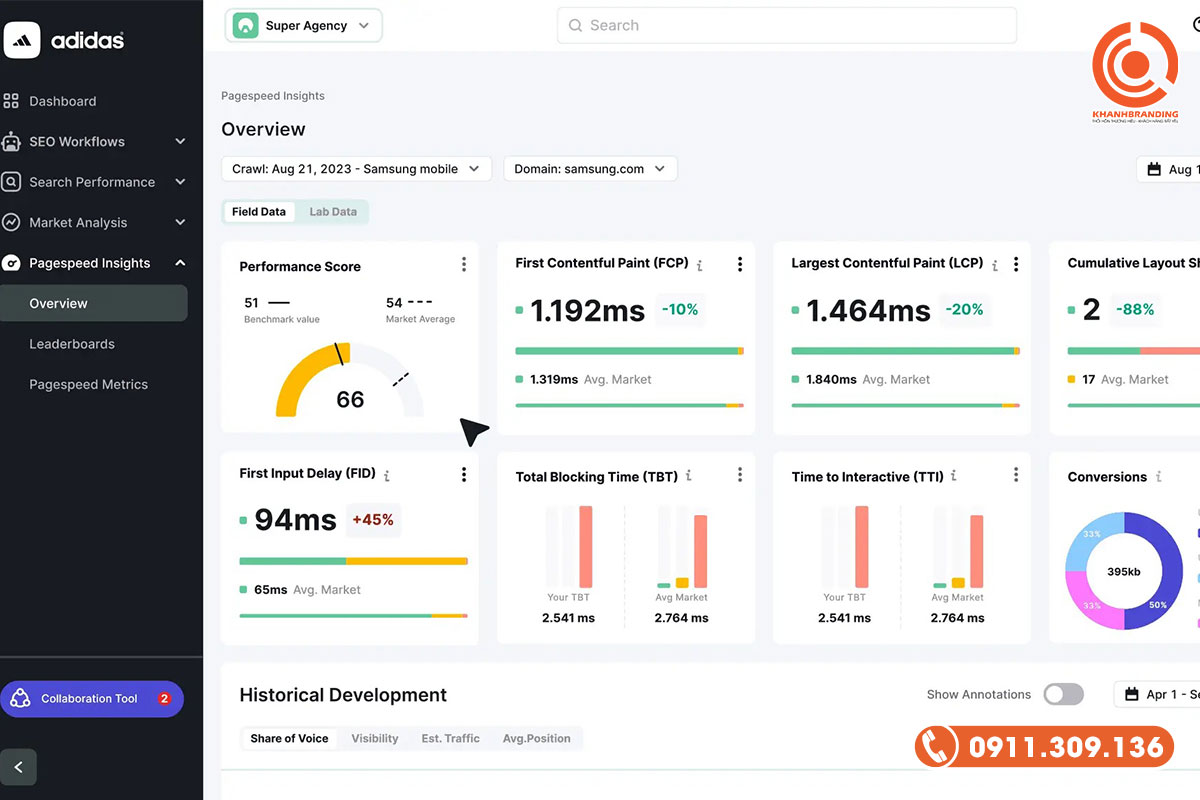Click calendar icon in Aug date picker

click(x=1153, y=169)
